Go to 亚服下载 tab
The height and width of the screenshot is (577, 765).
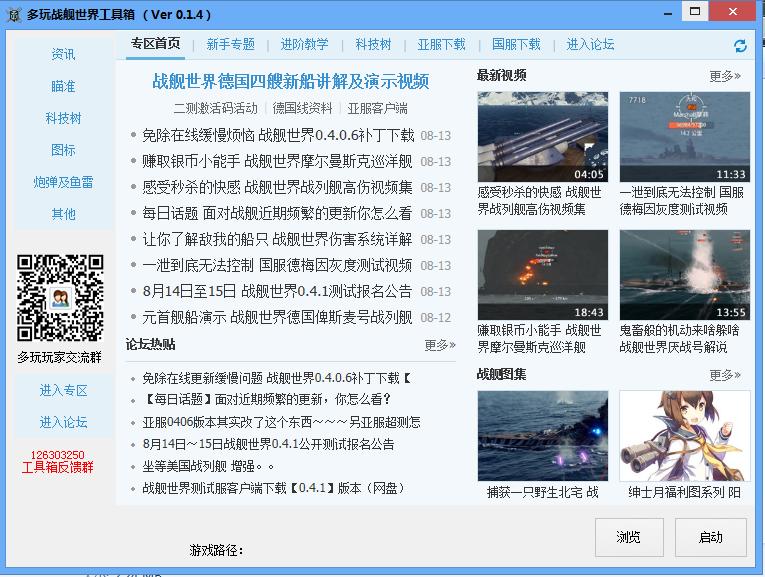click(x=442, y=44)
